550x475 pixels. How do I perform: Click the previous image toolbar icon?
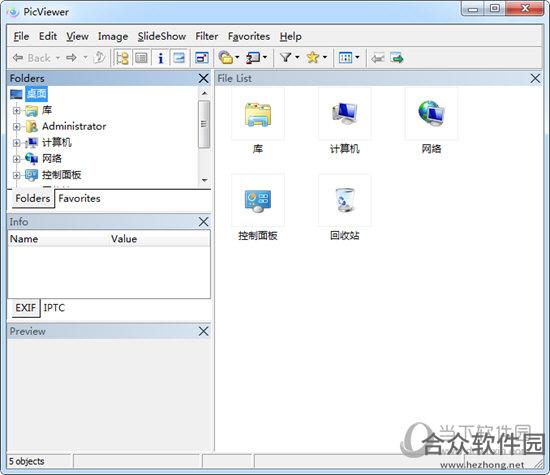click(x=378, y=58)
